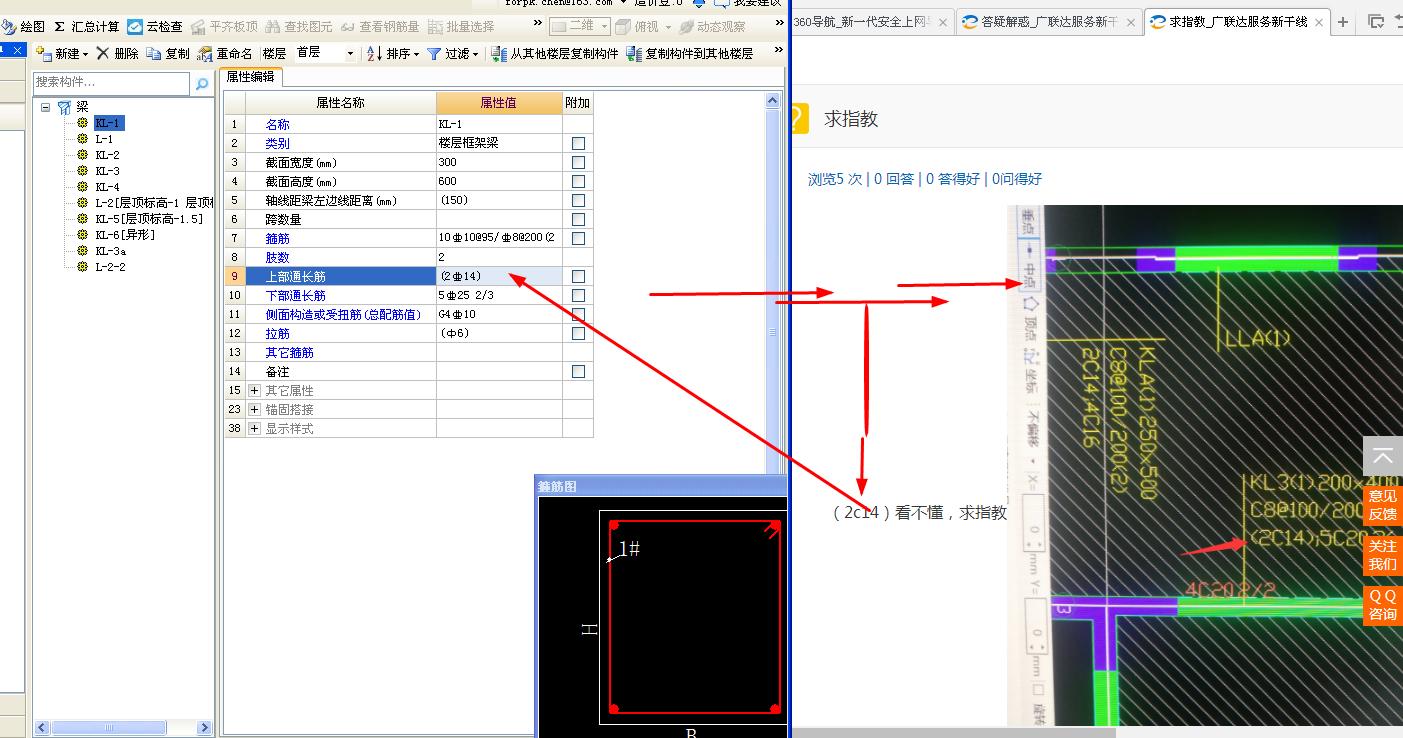Tick 附加 checkbox for 备注 row
This screenshot has width=1403, height=738.
[578, 371]
